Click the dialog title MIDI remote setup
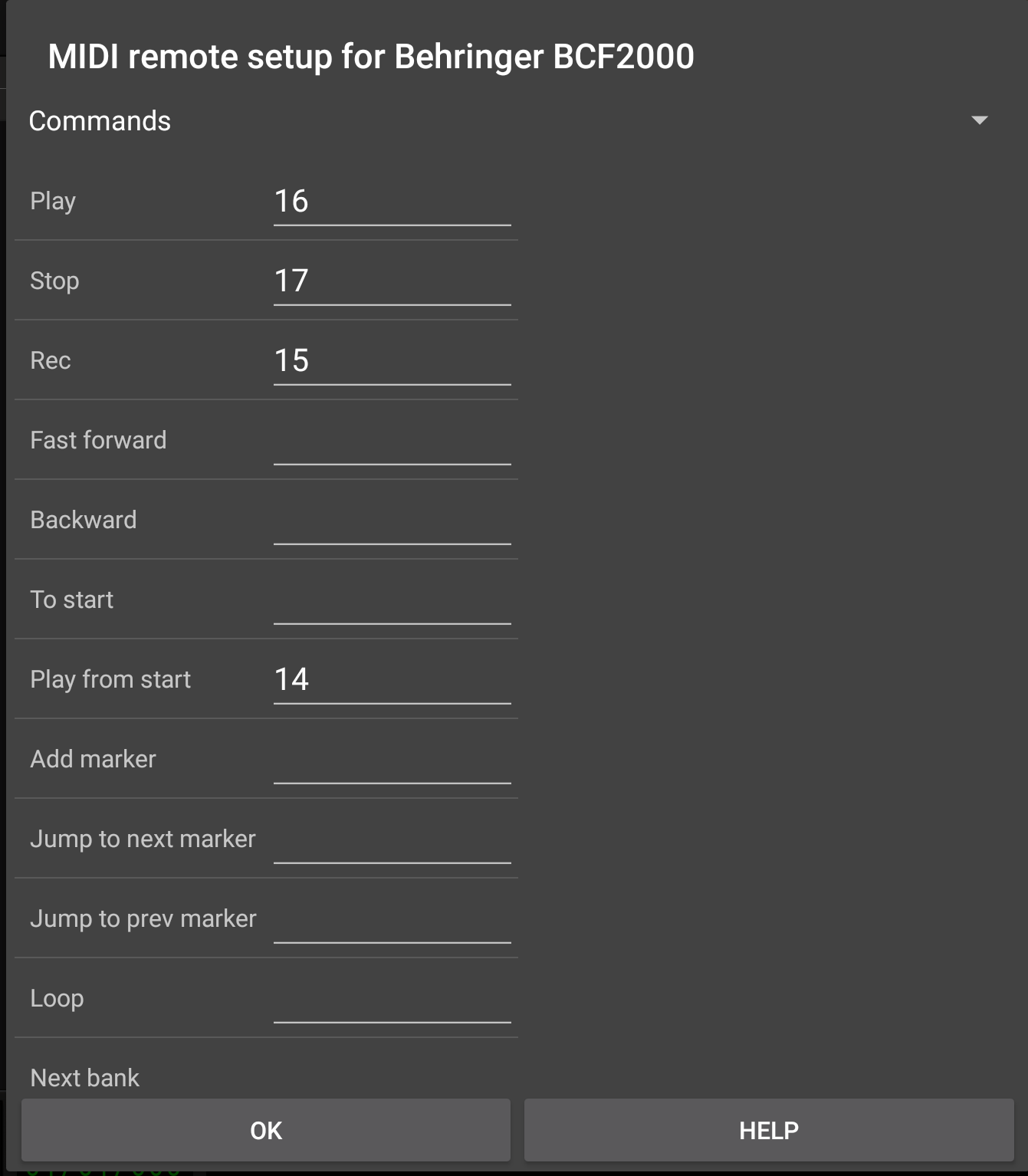The width and height of the screenshot is (1028, 1176). (370, 56)
